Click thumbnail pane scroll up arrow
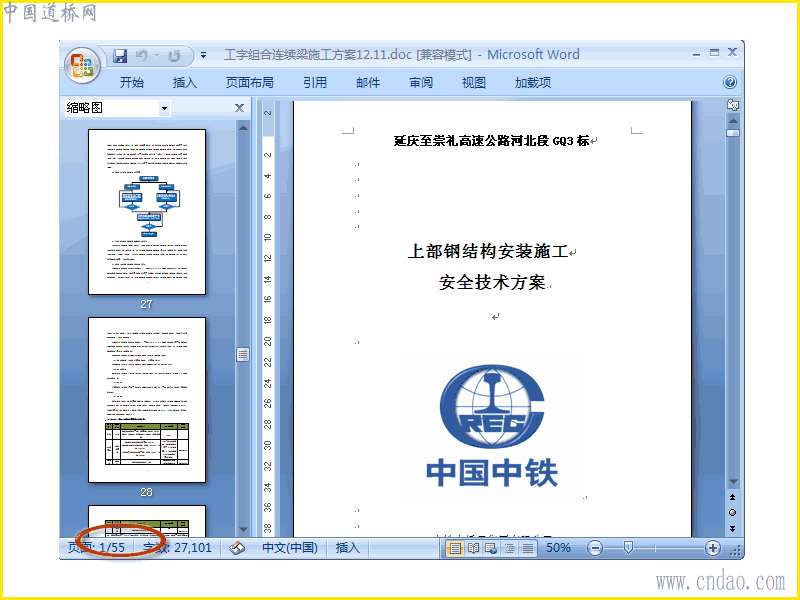Viewport: 800px width, 600px height. click(x=243, y=128)
